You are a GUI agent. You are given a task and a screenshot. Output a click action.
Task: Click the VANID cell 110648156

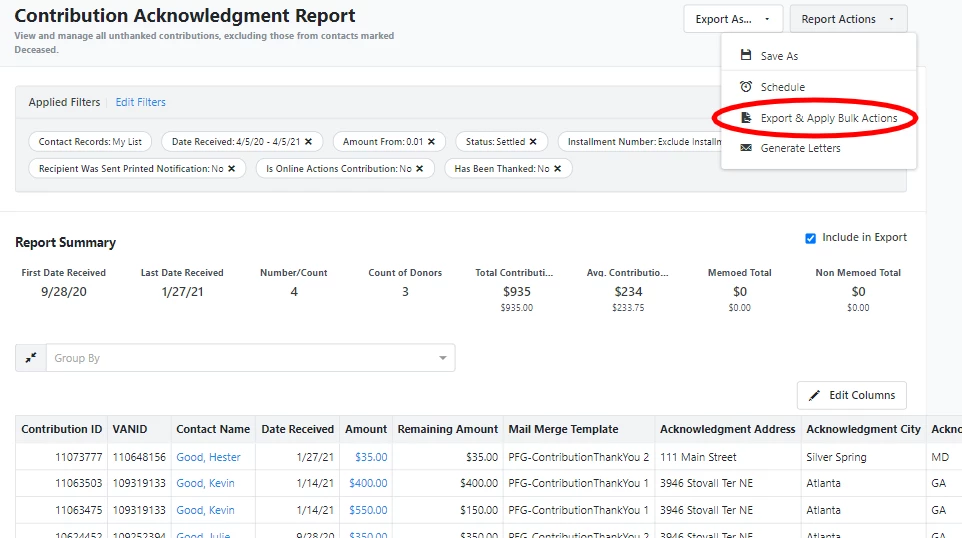point(139,457)
